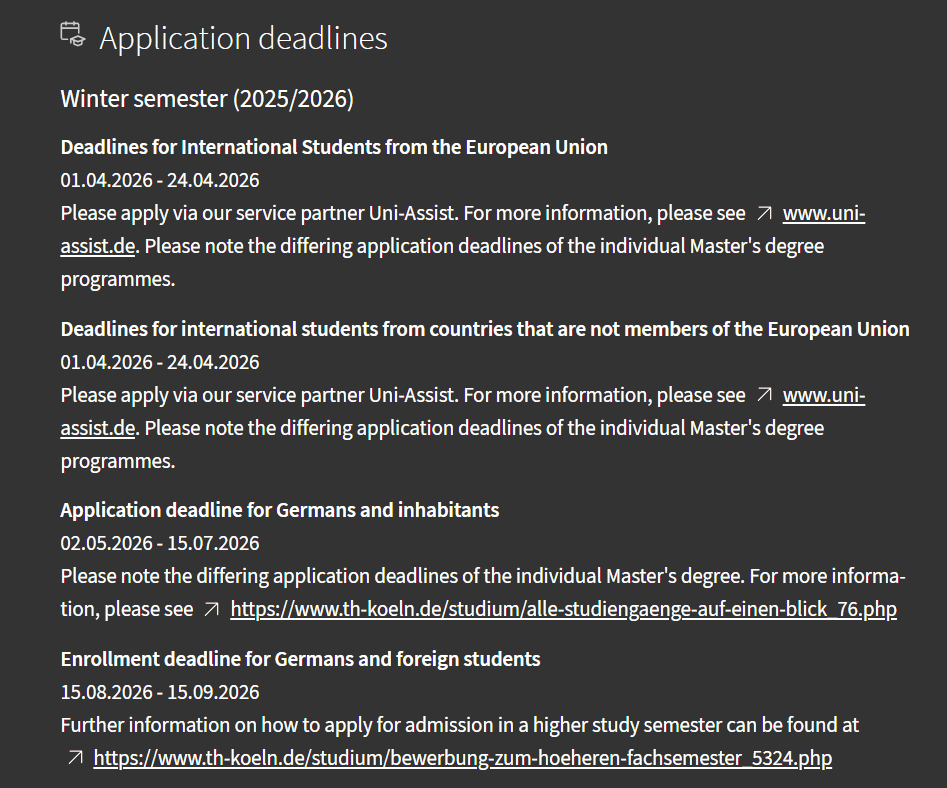947x788 pixels.
Task: Click arrow icon before bewerbung-zum-hoeheren-fachsemester link
Action: point(75,758)
